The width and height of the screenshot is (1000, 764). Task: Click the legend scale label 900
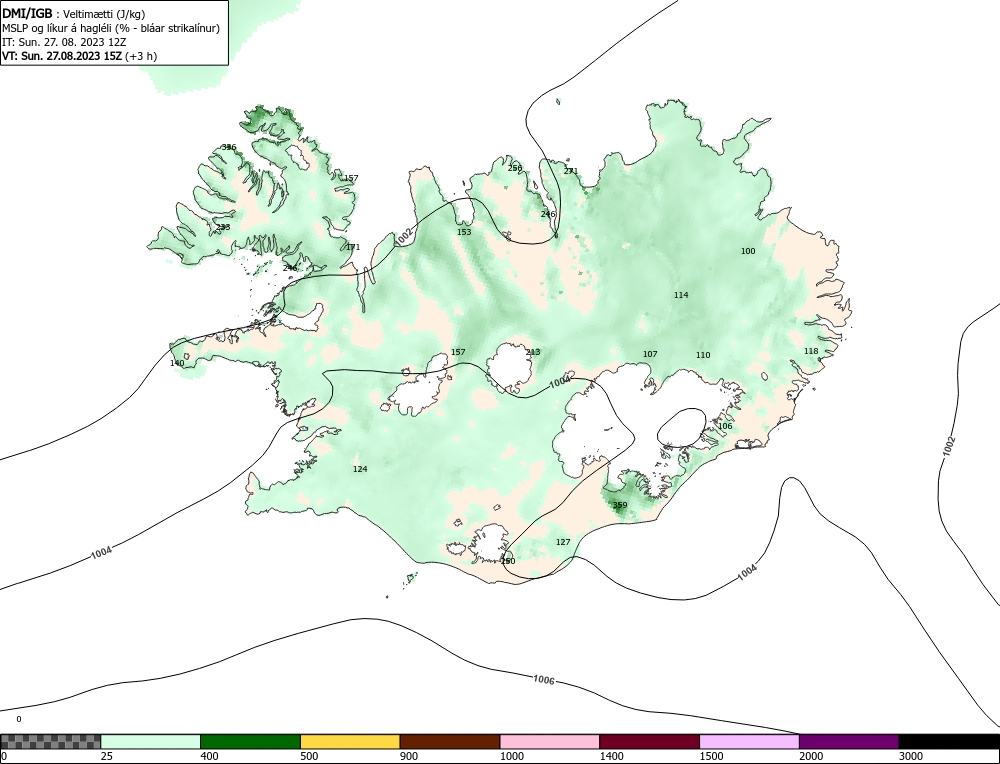click(x=409, y=756)
